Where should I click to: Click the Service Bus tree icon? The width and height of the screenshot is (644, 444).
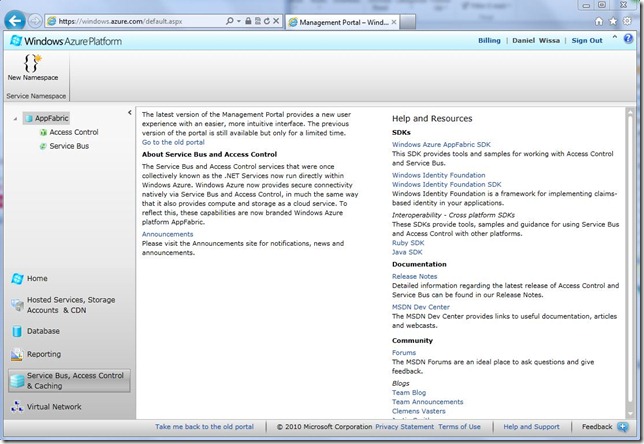click(x=43, y=146)
